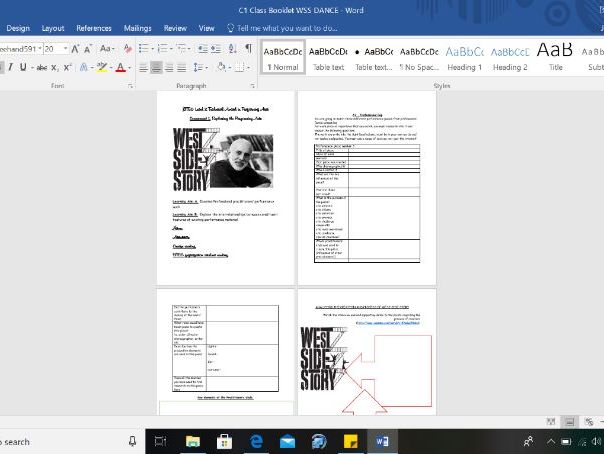Apply the Heading 1 style
The height and width of the screenshot is (454, 604).
coord(465,58)
